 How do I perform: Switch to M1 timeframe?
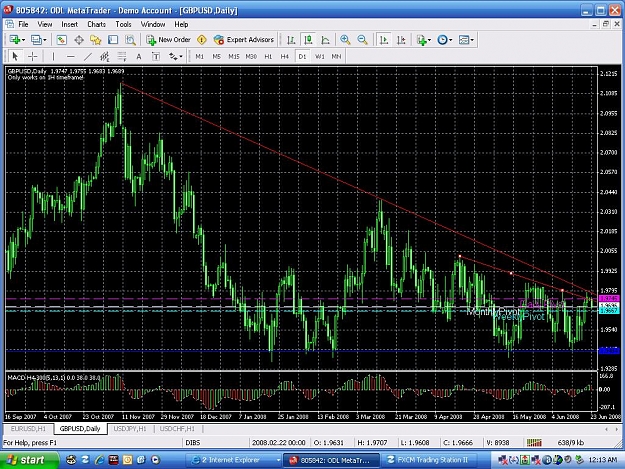[200, 57]
